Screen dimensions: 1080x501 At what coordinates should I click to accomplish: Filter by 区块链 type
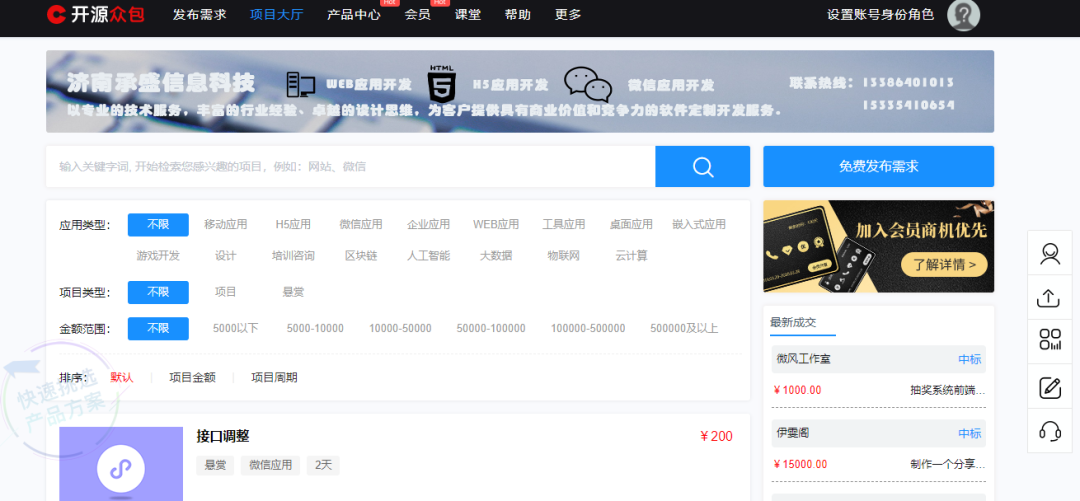pos(361,256)
